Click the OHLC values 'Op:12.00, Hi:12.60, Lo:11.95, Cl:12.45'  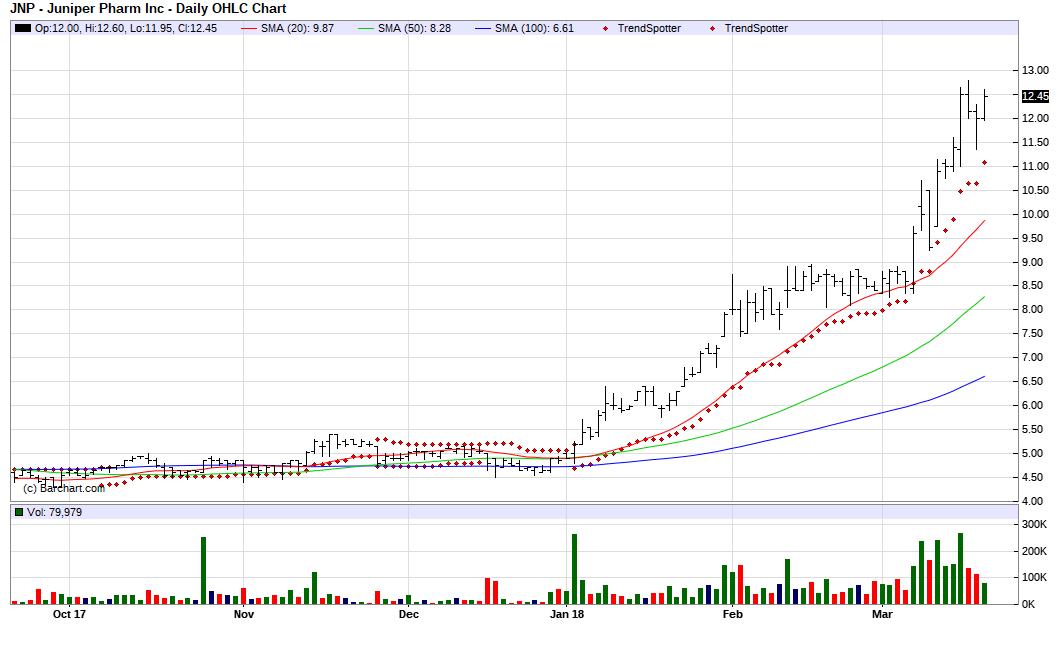pos(126,28)
